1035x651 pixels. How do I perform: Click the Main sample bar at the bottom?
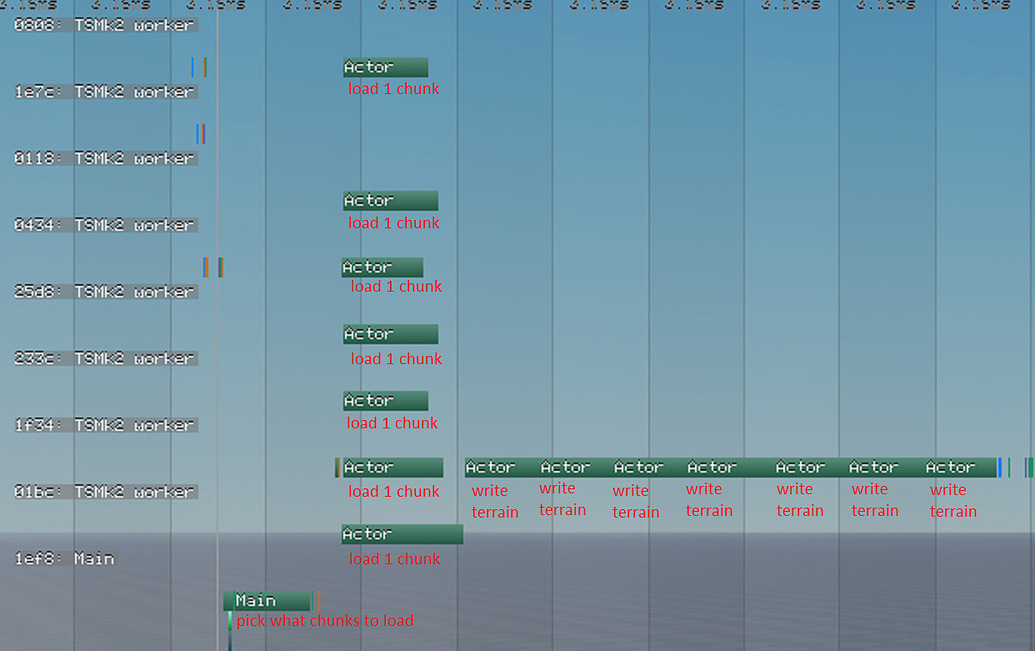coord(266,600)
